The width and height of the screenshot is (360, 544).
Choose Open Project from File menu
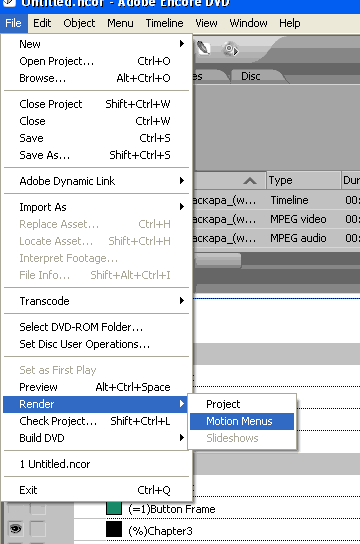tap(96, 61)
